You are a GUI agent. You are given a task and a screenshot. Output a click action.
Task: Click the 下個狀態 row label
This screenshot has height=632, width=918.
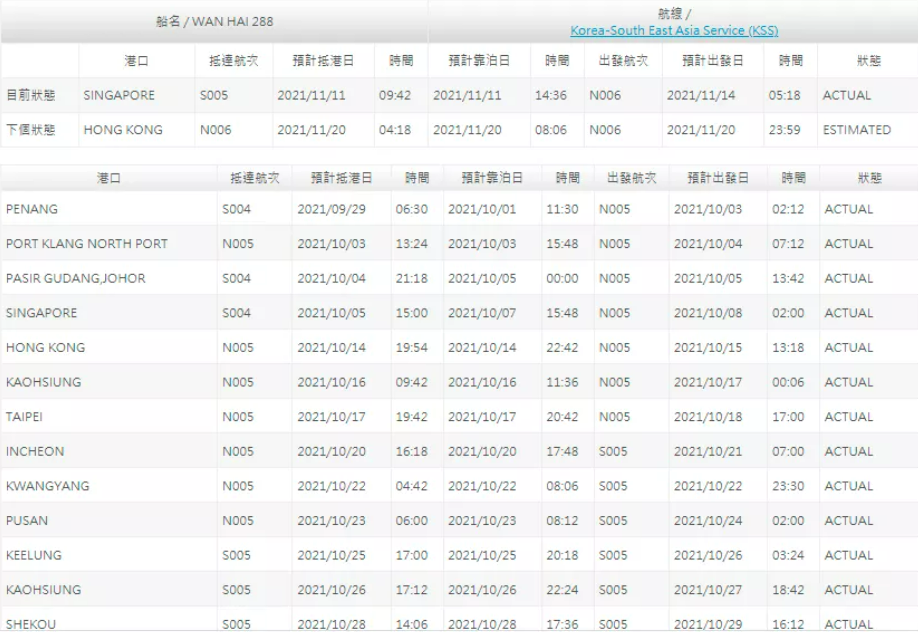click(x=30, y=130)
